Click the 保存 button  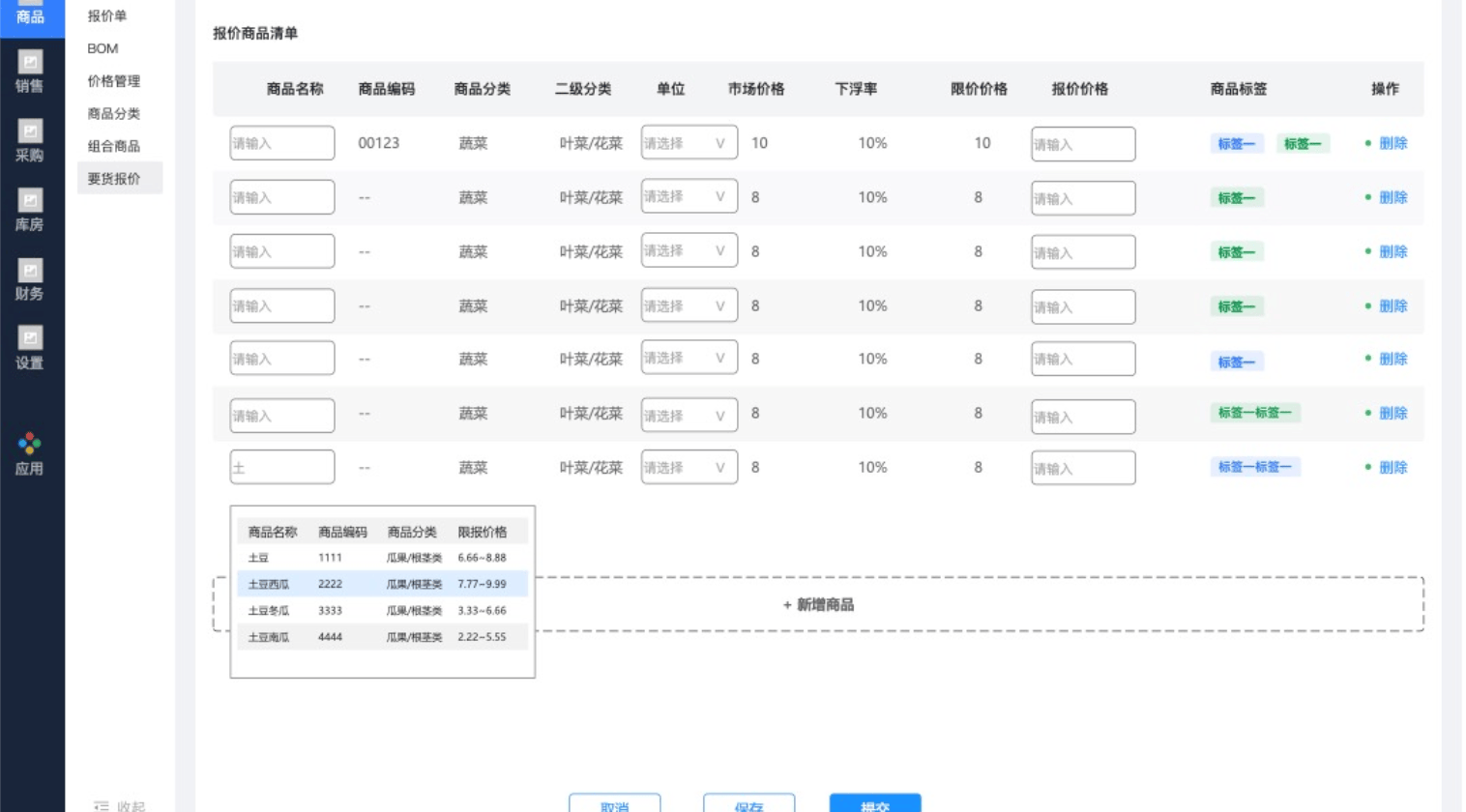pos(749,803)
